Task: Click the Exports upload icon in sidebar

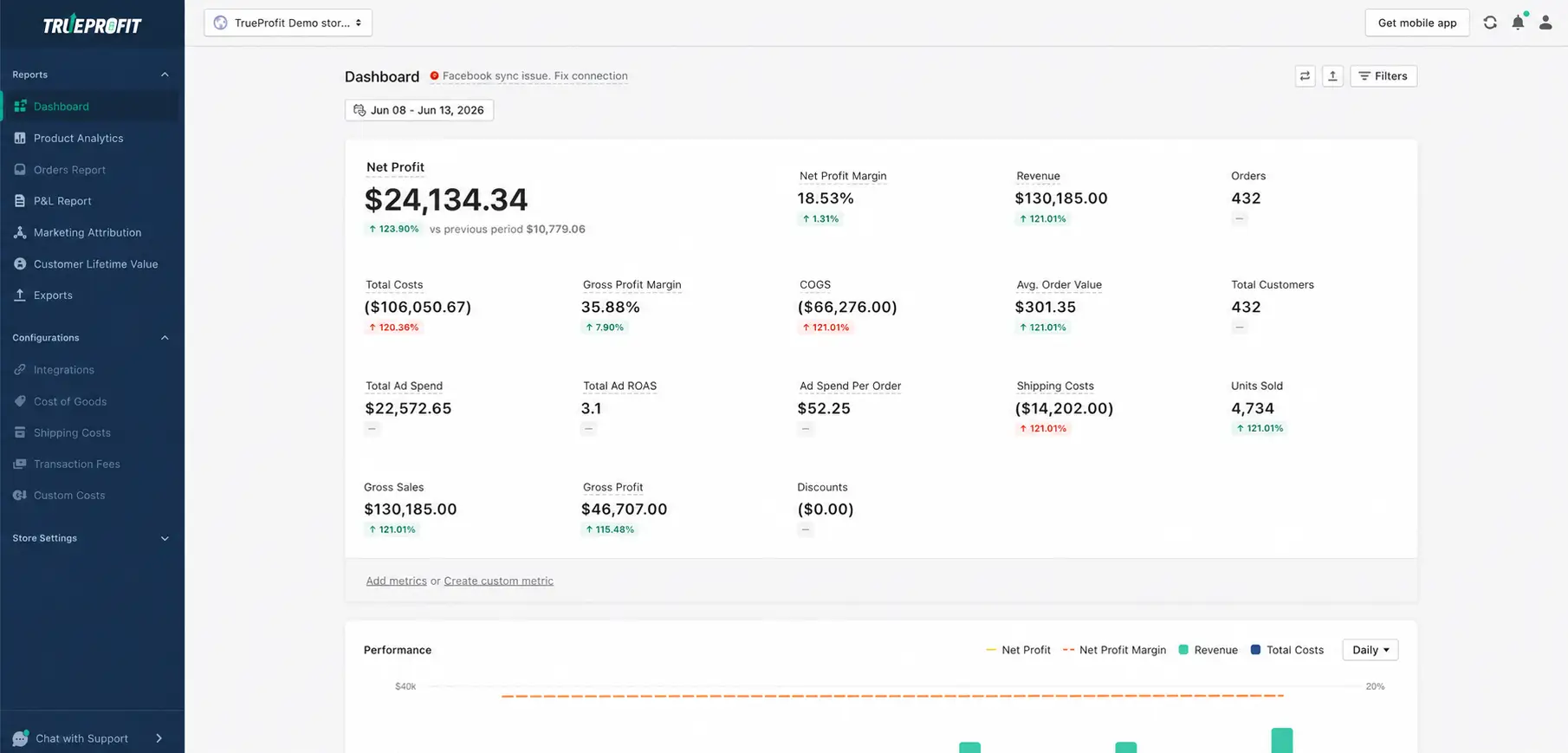Action: click(20, 295)
